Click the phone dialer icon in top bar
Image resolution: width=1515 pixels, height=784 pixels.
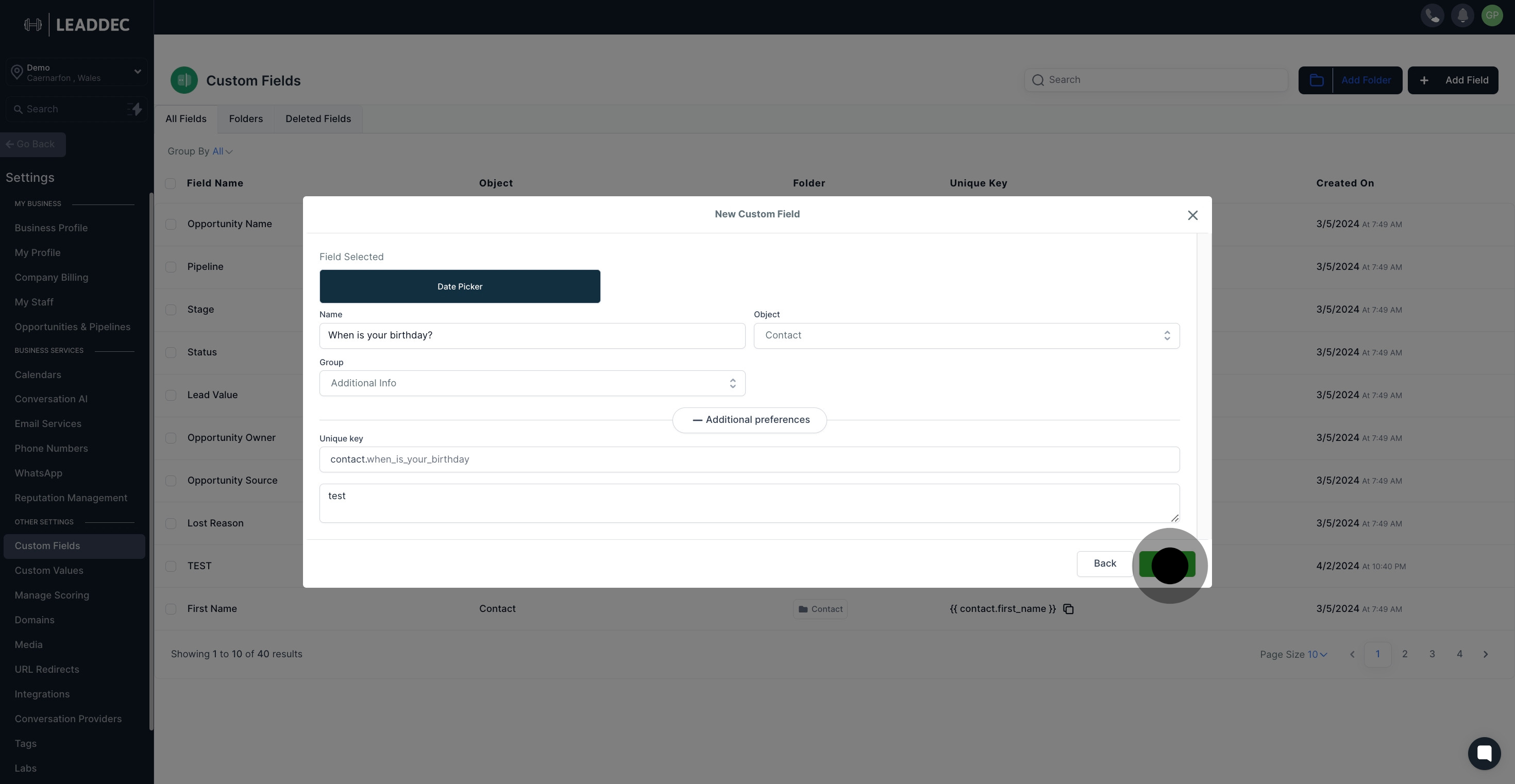[x=1432, y=16]
